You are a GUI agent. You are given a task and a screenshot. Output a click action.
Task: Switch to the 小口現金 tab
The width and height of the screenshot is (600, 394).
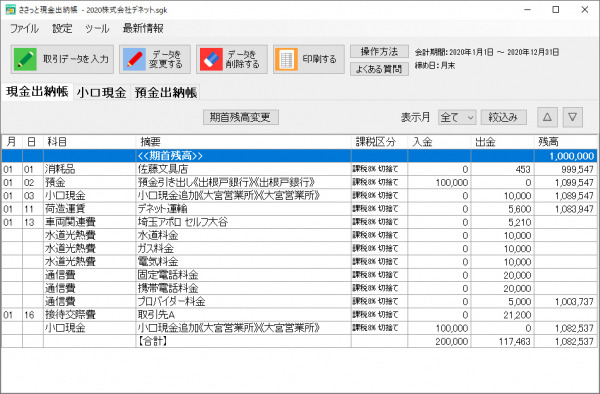point(101,93)
